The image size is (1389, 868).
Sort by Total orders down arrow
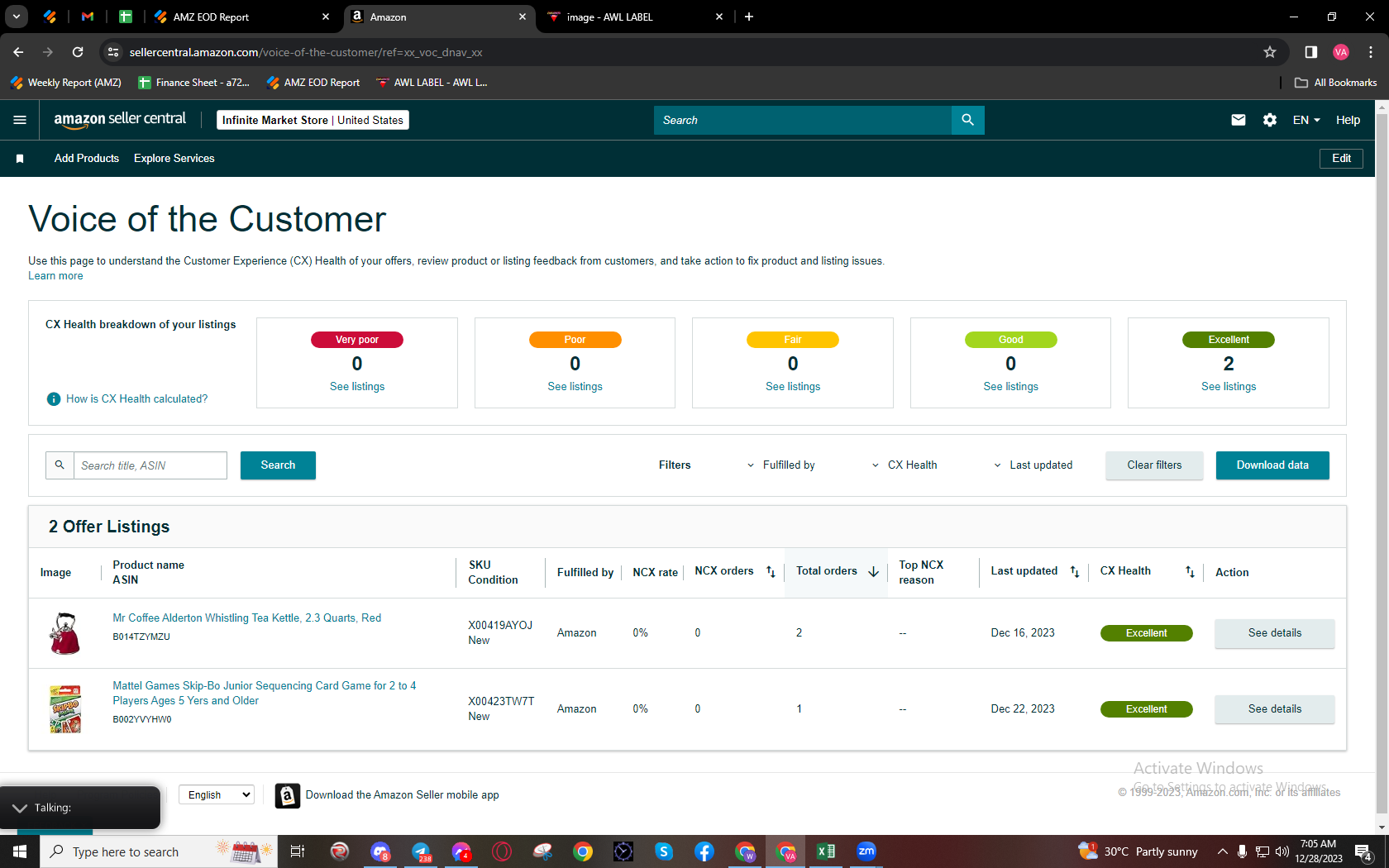pos(873,572)
